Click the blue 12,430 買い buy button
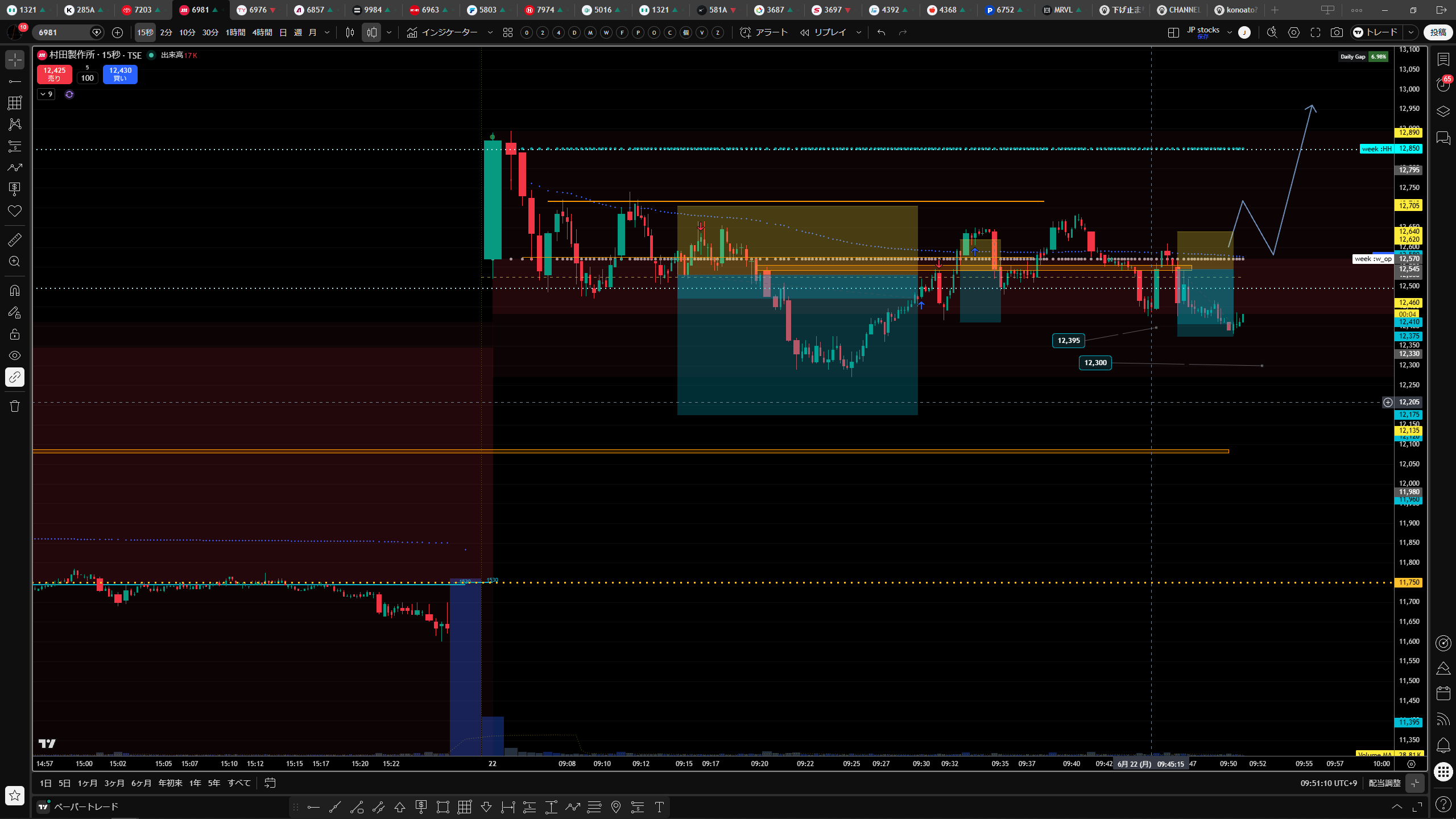The width and height of the screenshot is (1456, 819). (120, 75)
